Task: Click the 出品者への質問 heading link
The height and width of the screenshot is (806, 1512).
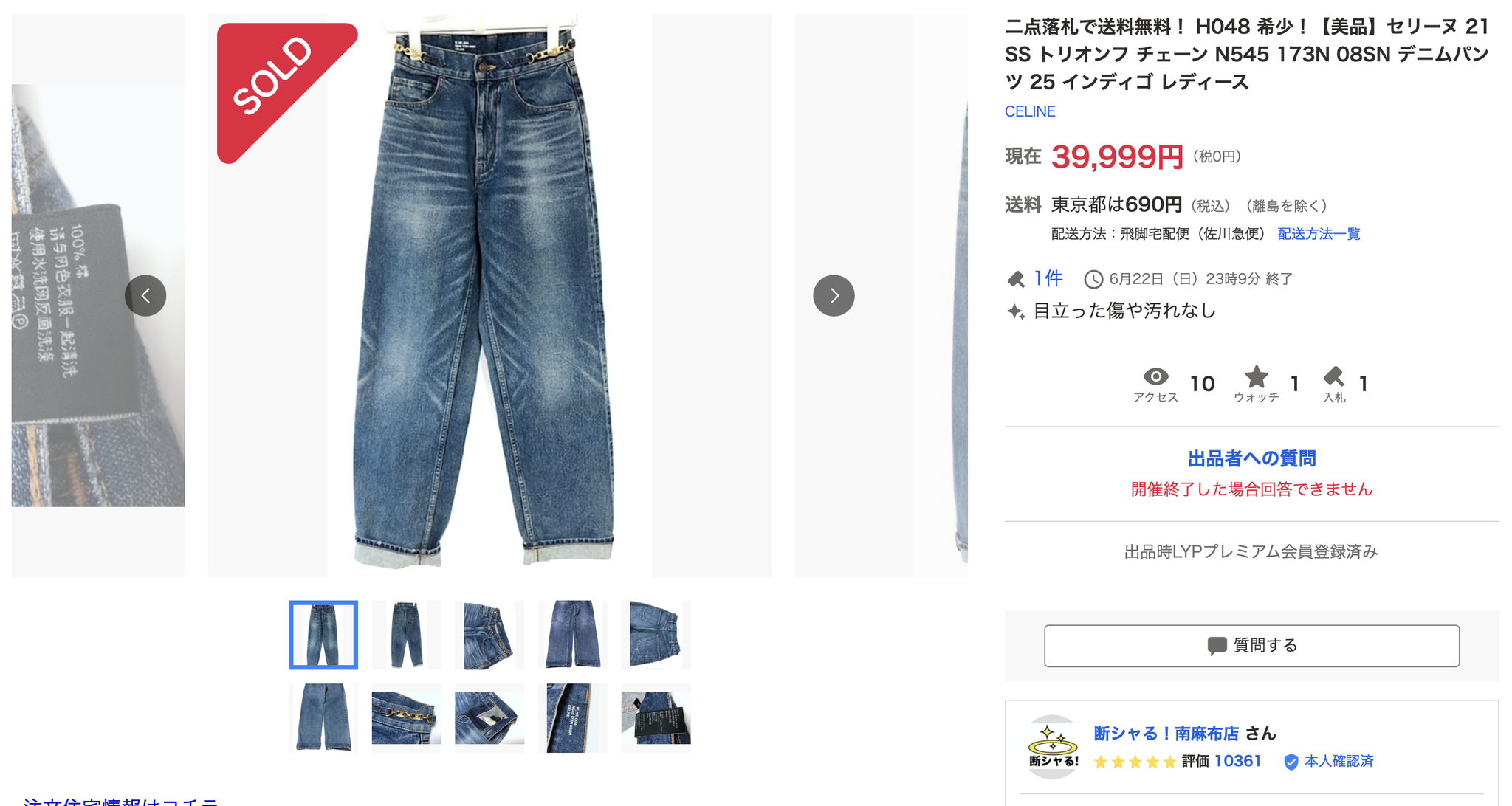Action: 1251,458
